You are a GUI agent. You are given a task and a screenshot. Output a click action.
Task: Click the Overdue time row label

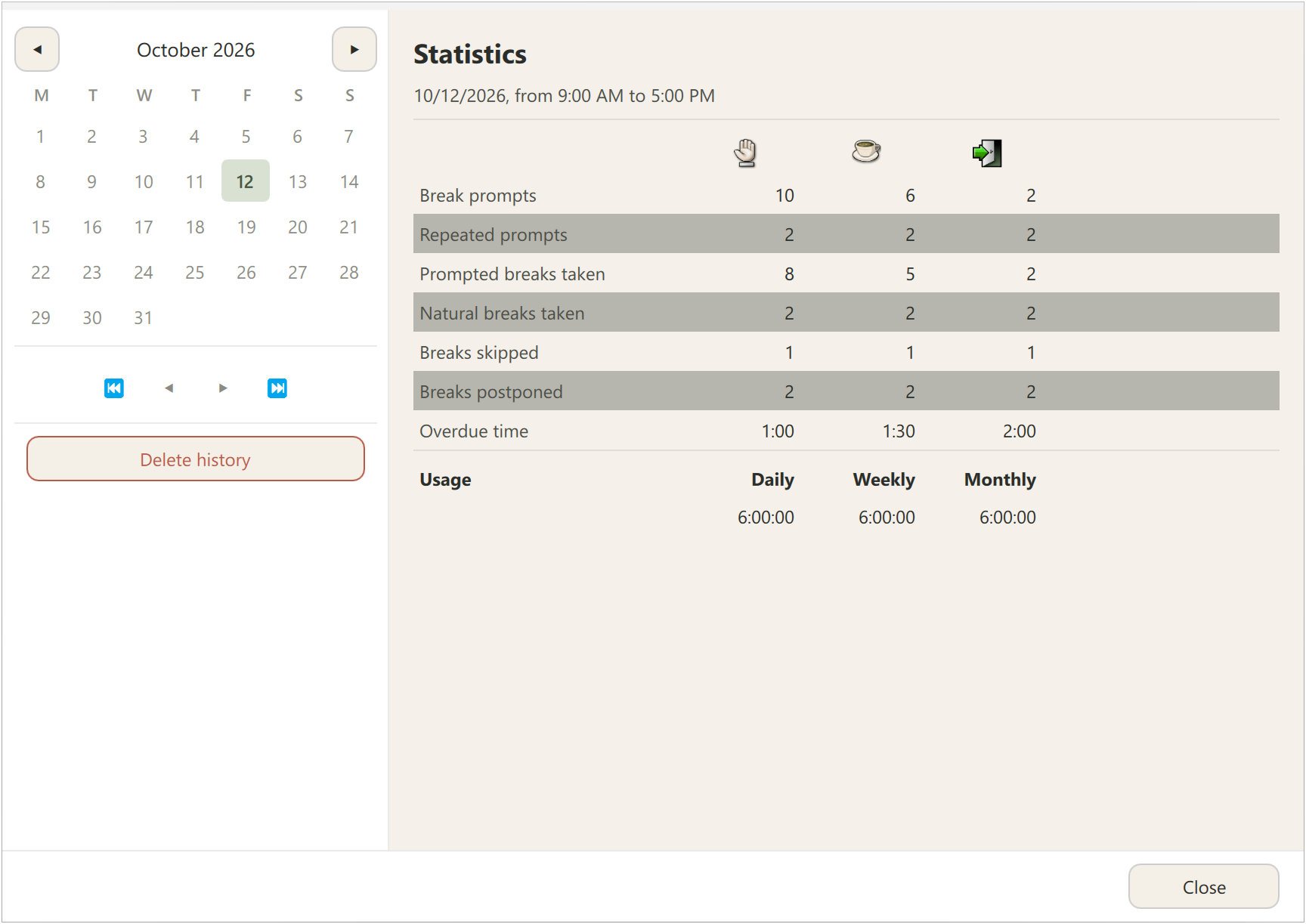tap(474, 431)
